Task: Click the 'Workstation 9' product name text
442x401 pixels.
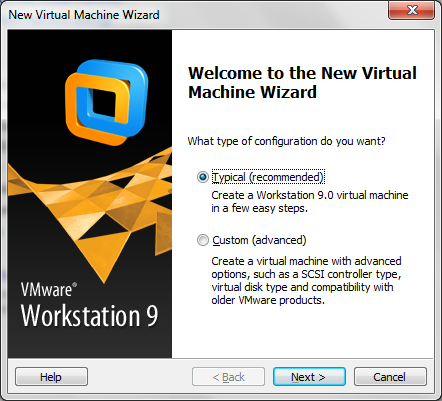Action: pyautogui.click(x=89, y=315)
